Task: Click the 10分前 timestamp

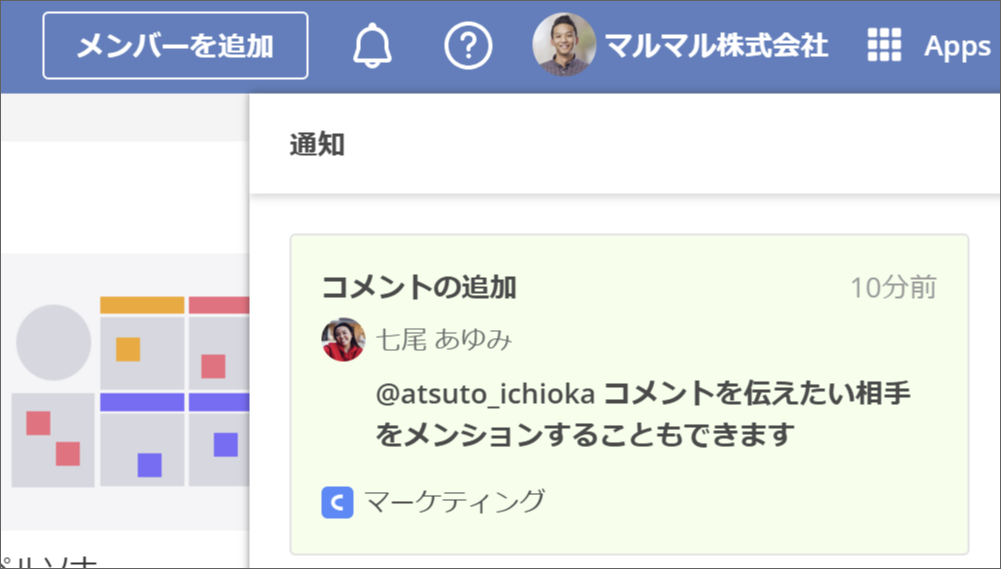Action: (x=893, y=288)
